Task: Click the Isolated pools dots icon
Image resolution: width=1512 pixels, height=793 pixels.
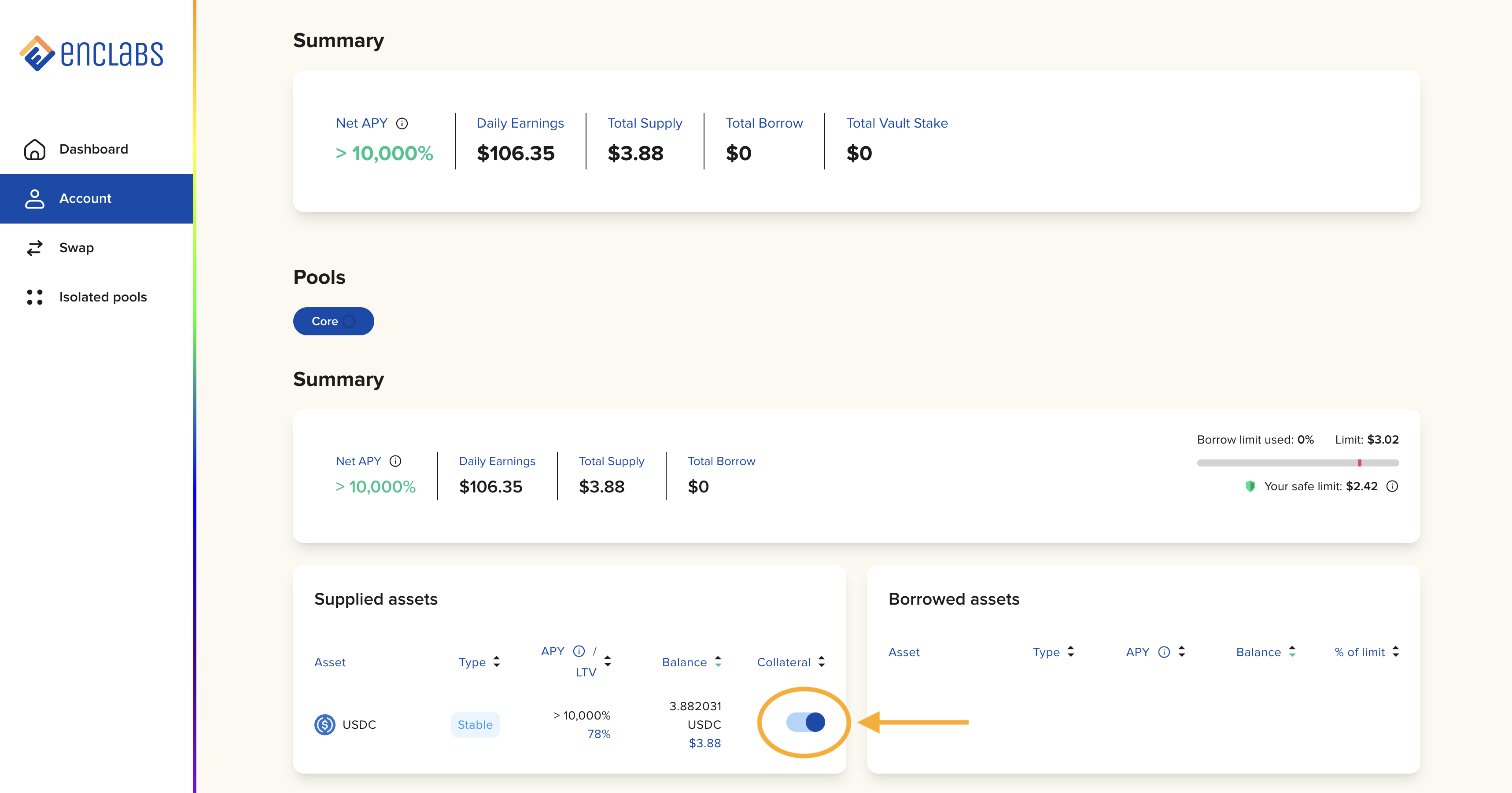Action: 35,297
